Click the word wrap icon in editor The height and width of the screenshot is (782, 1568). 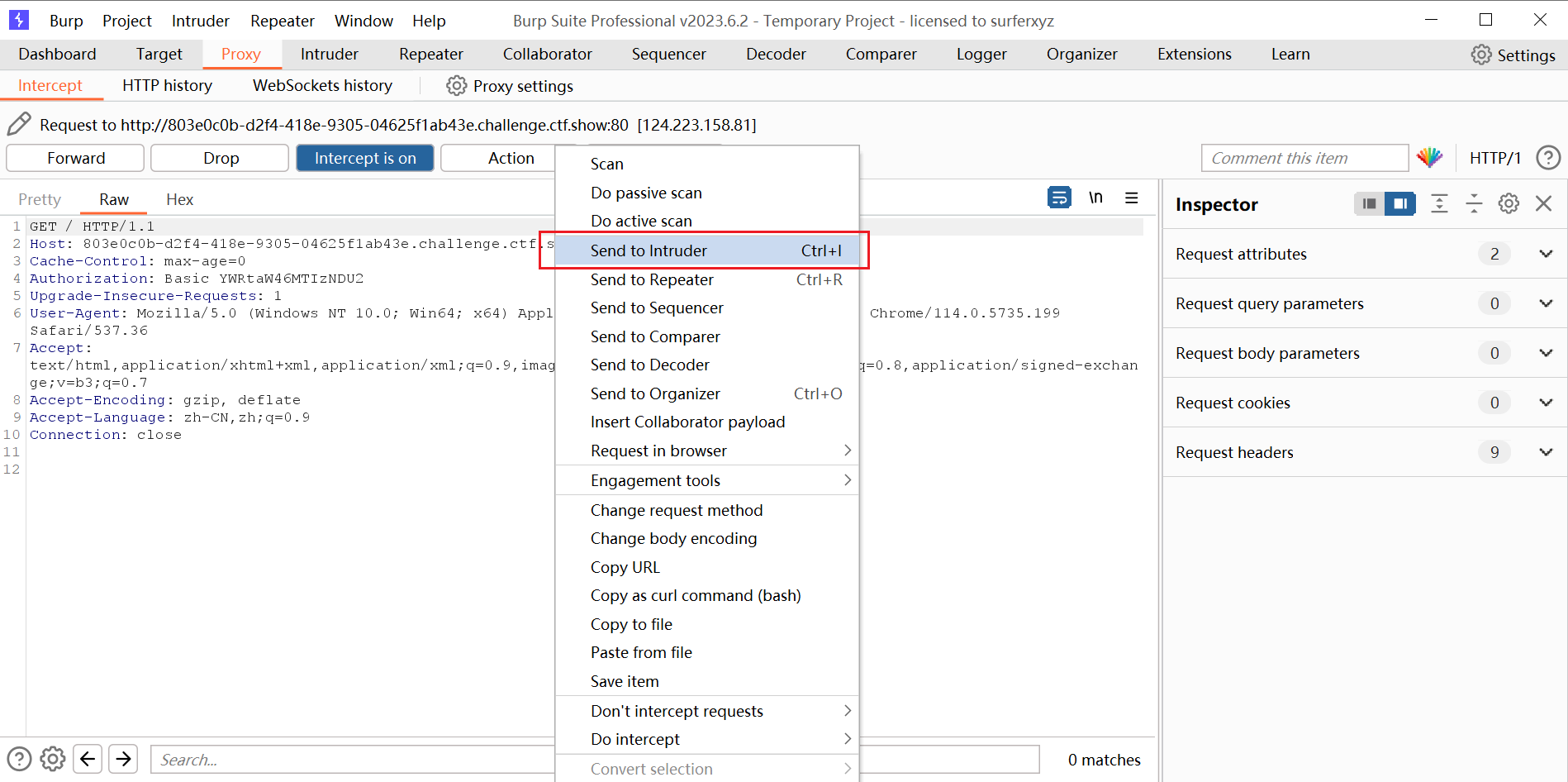click(1059, 198)
